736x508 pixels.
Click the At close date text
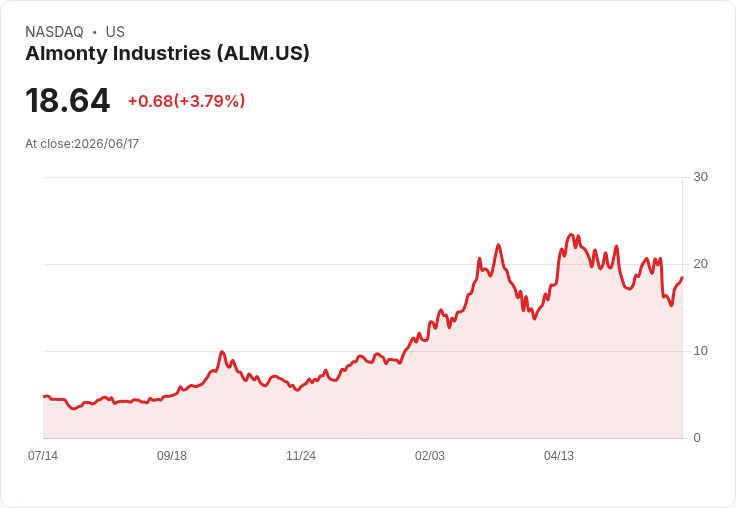pyautogui.click(x=82, y=144)
